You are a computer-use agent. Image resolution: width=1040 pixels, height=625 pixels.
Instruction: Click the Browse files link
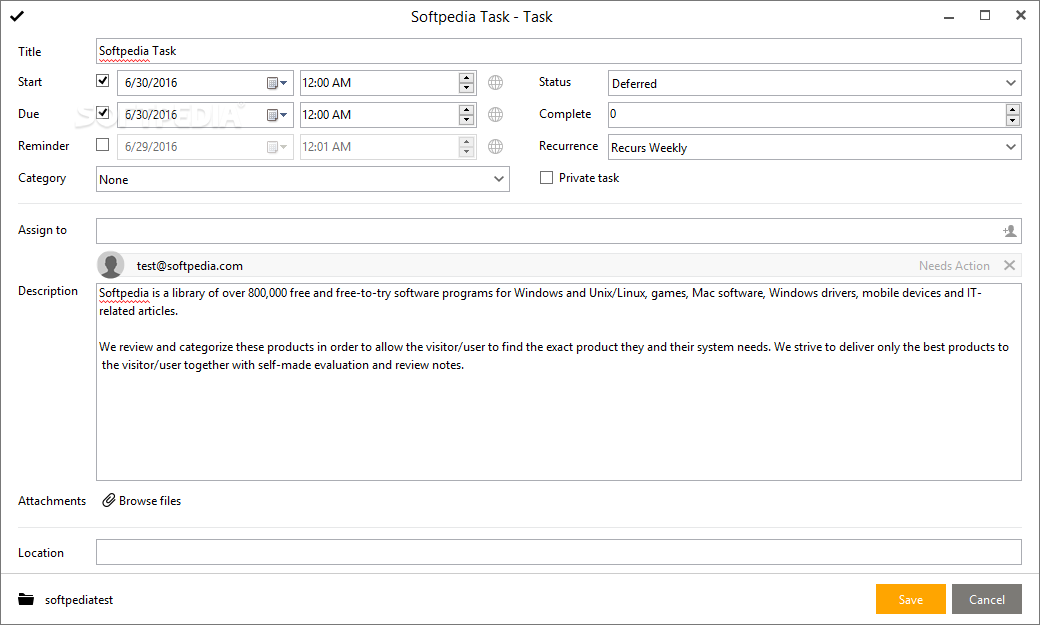(x=150, y=501)
